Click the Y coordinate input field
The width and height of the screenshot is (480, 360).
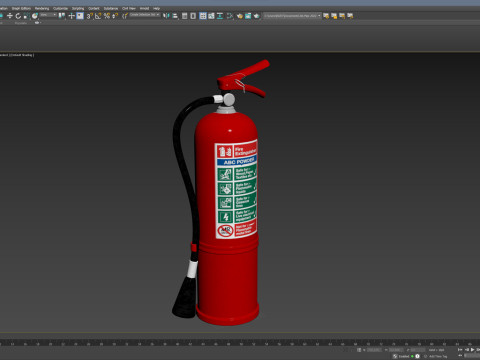pos(396,350)
